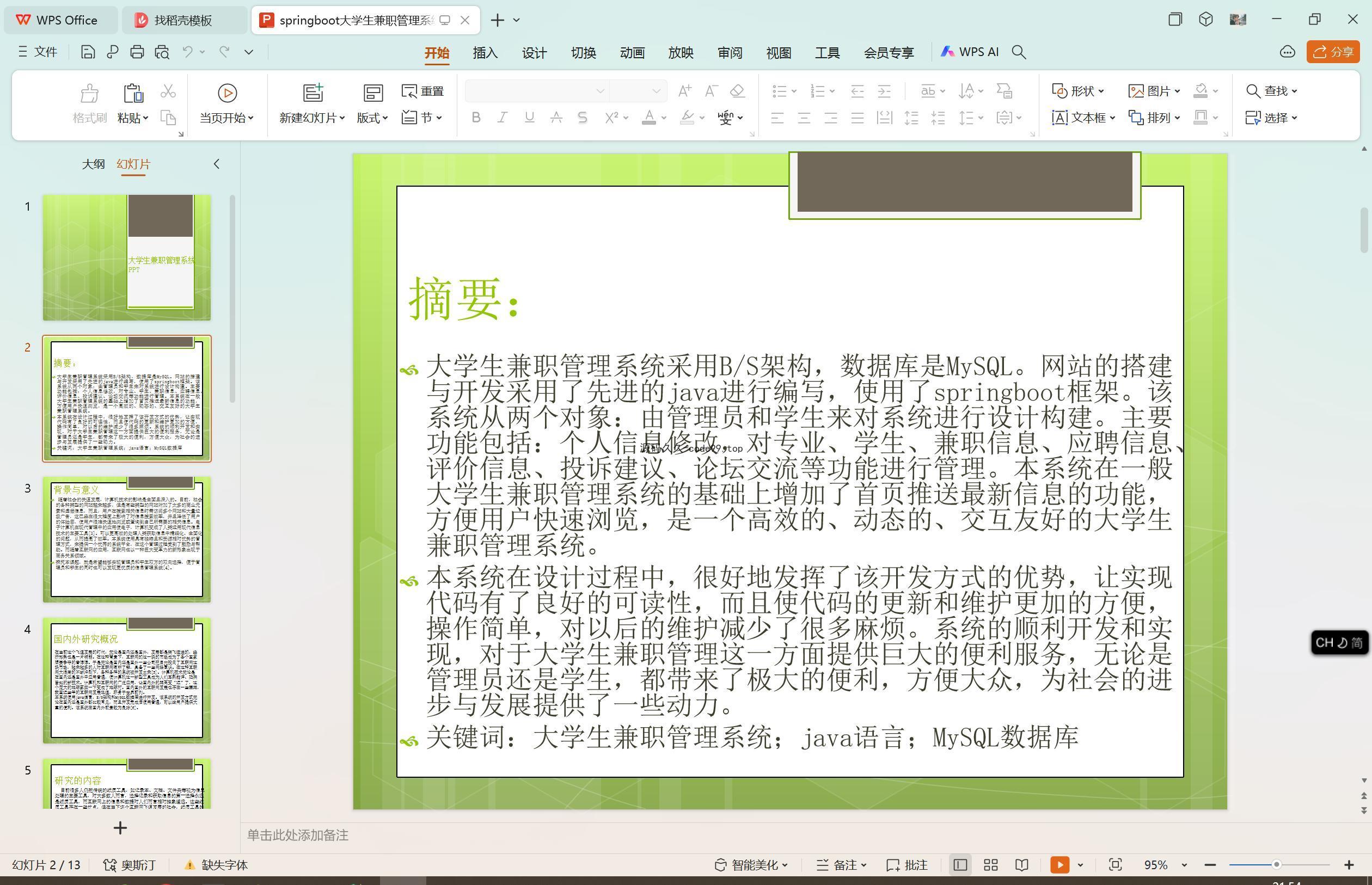Toggle Strikethrough formatting

point(556,118)
